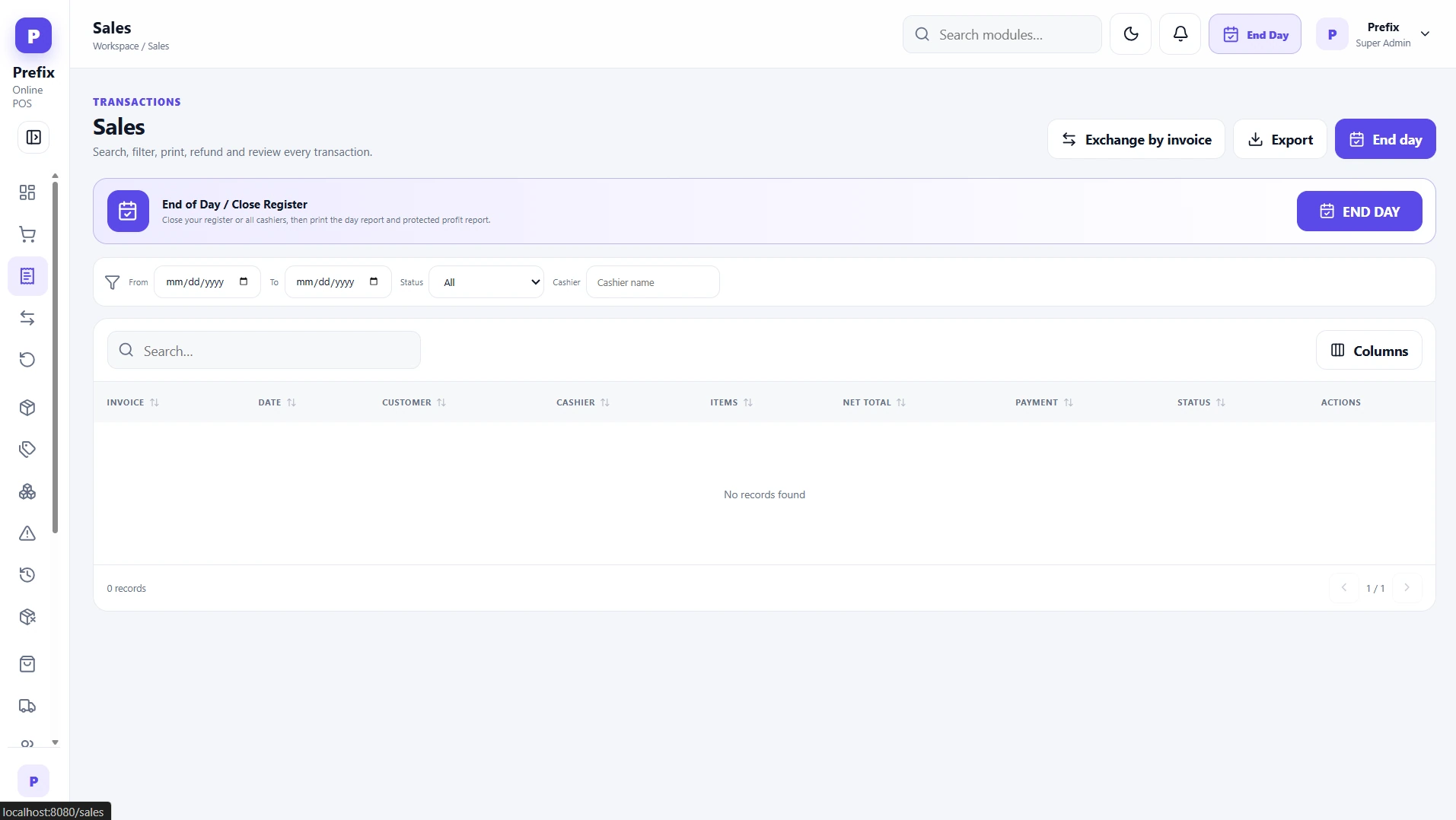The height and width of the screenshot is (820, 1456).
Task: Open the shopping bag sidebar icon
Action: coord(27,664)
